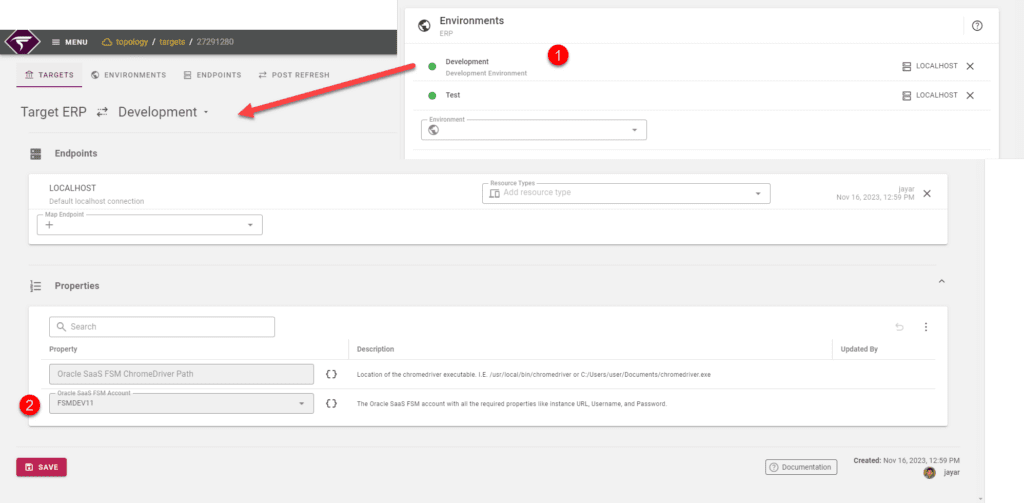Screen dimensions: 1024x503
Task: Open the Documentation button
Action: (801, 467)
